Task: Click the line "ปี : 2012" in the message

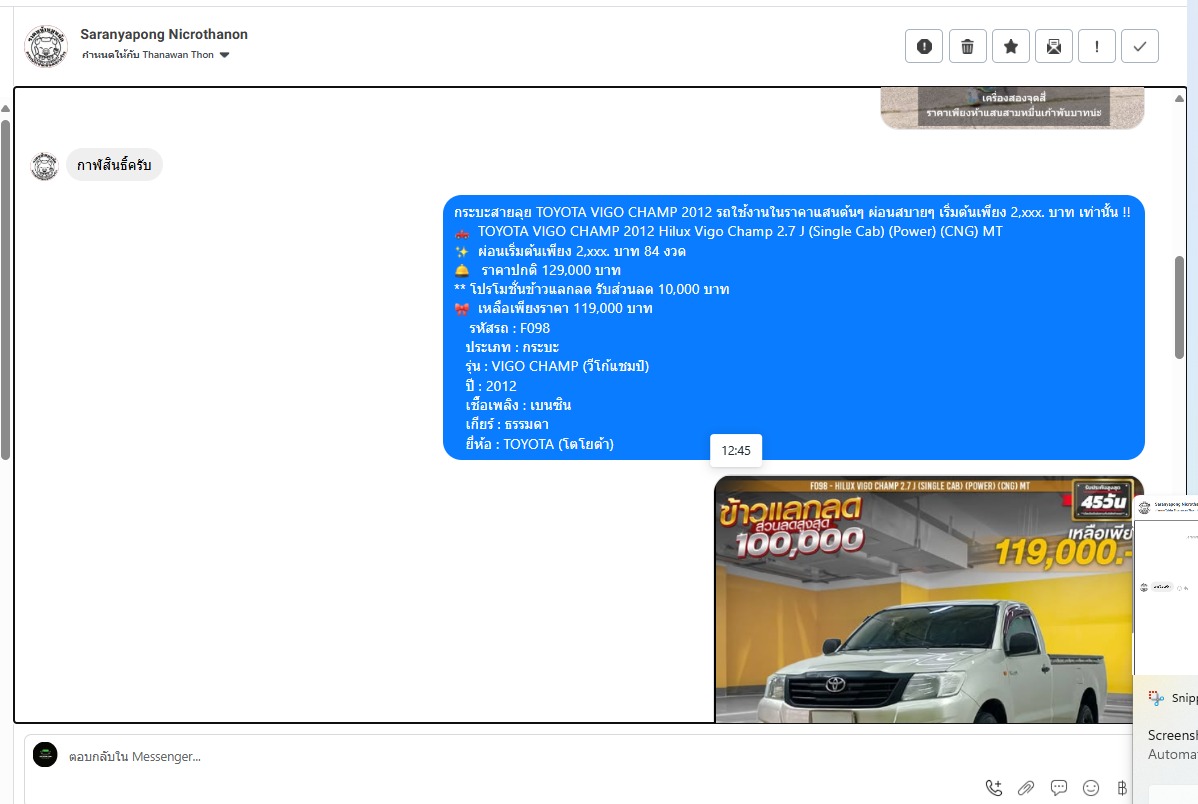Action: pos(491,386)
